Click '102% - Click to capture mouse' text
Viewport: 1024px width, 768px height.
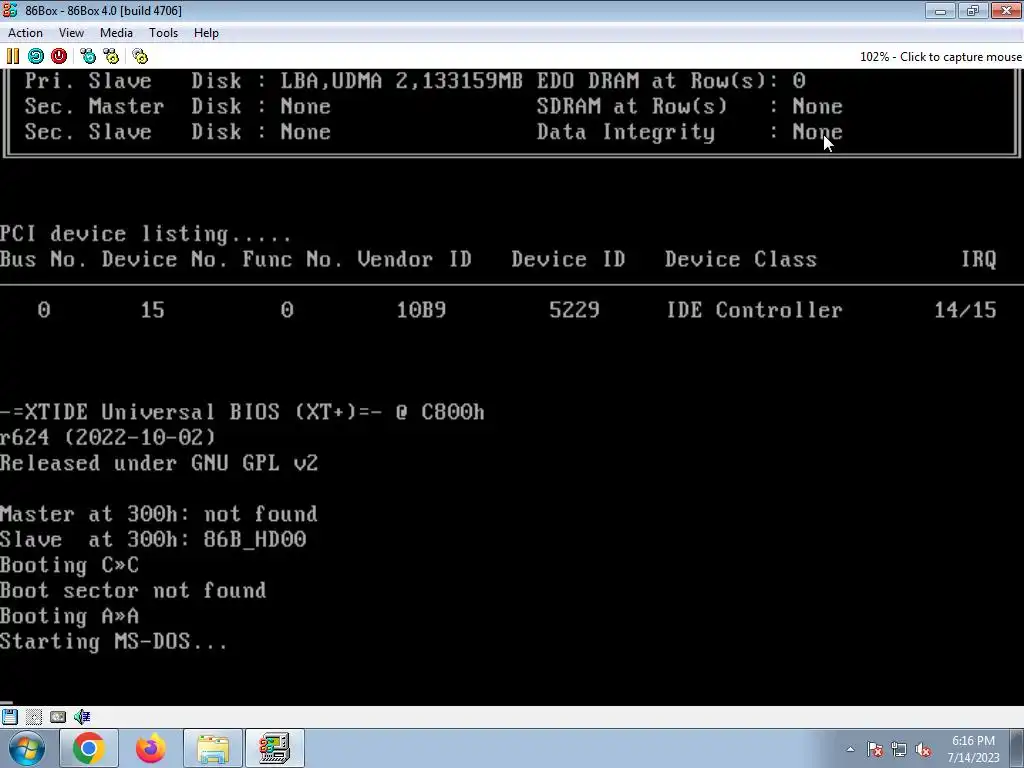[x=940, y=57]
